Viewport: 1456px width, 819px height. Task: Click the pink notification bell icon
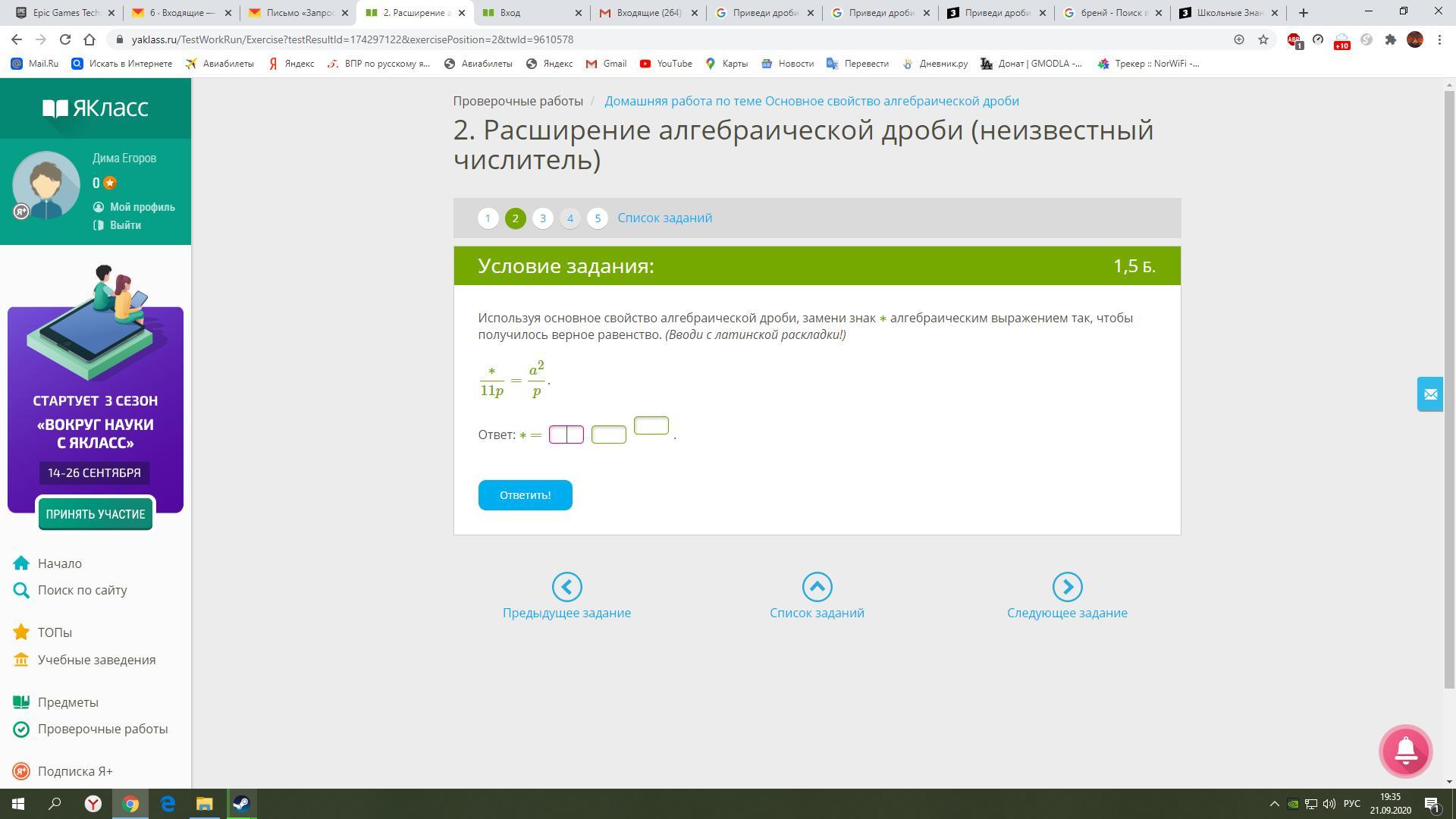click(x=1405, y=751)
